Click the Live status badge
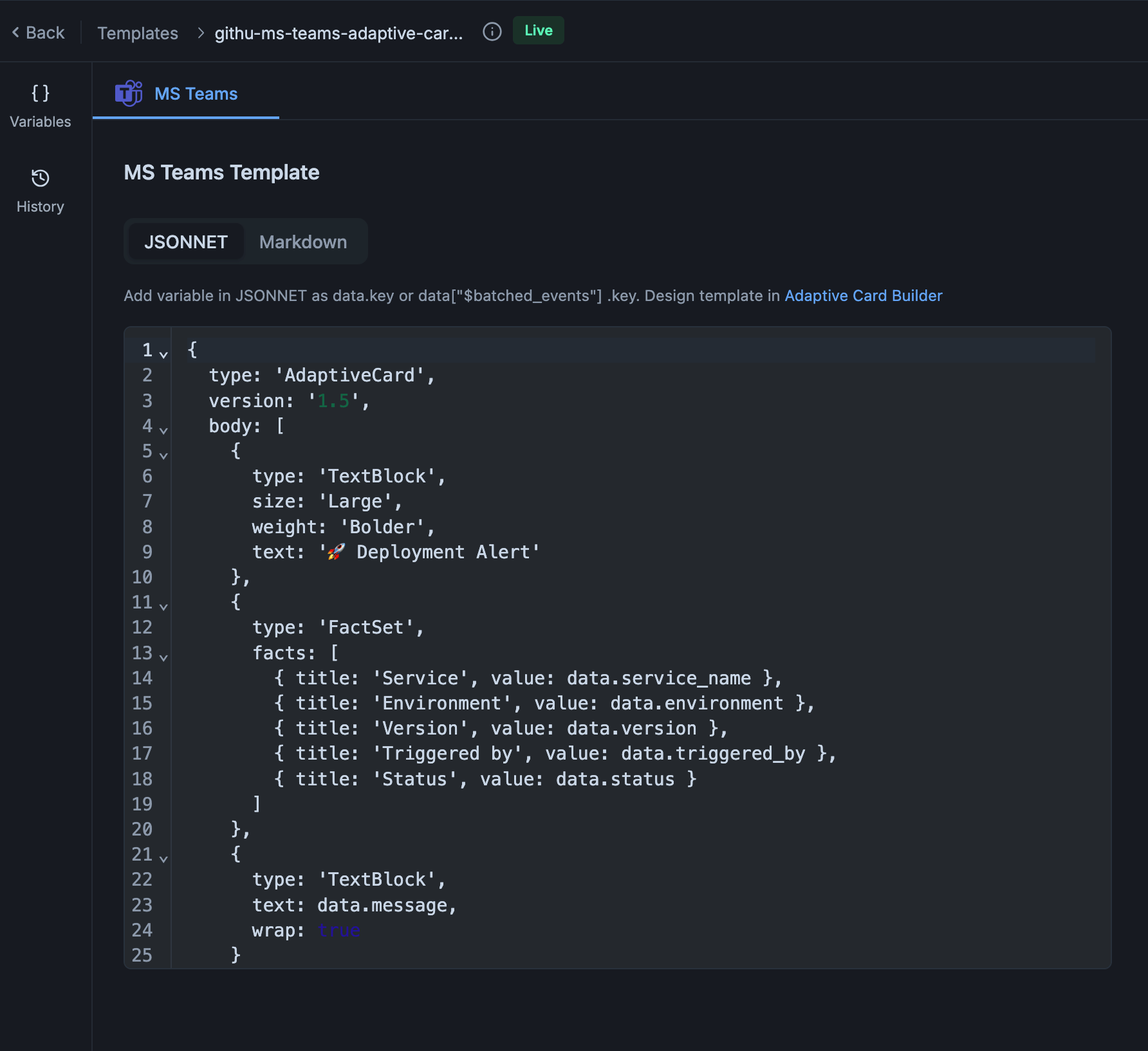This screenshot has width=1148, height=1051. [539, 30]
